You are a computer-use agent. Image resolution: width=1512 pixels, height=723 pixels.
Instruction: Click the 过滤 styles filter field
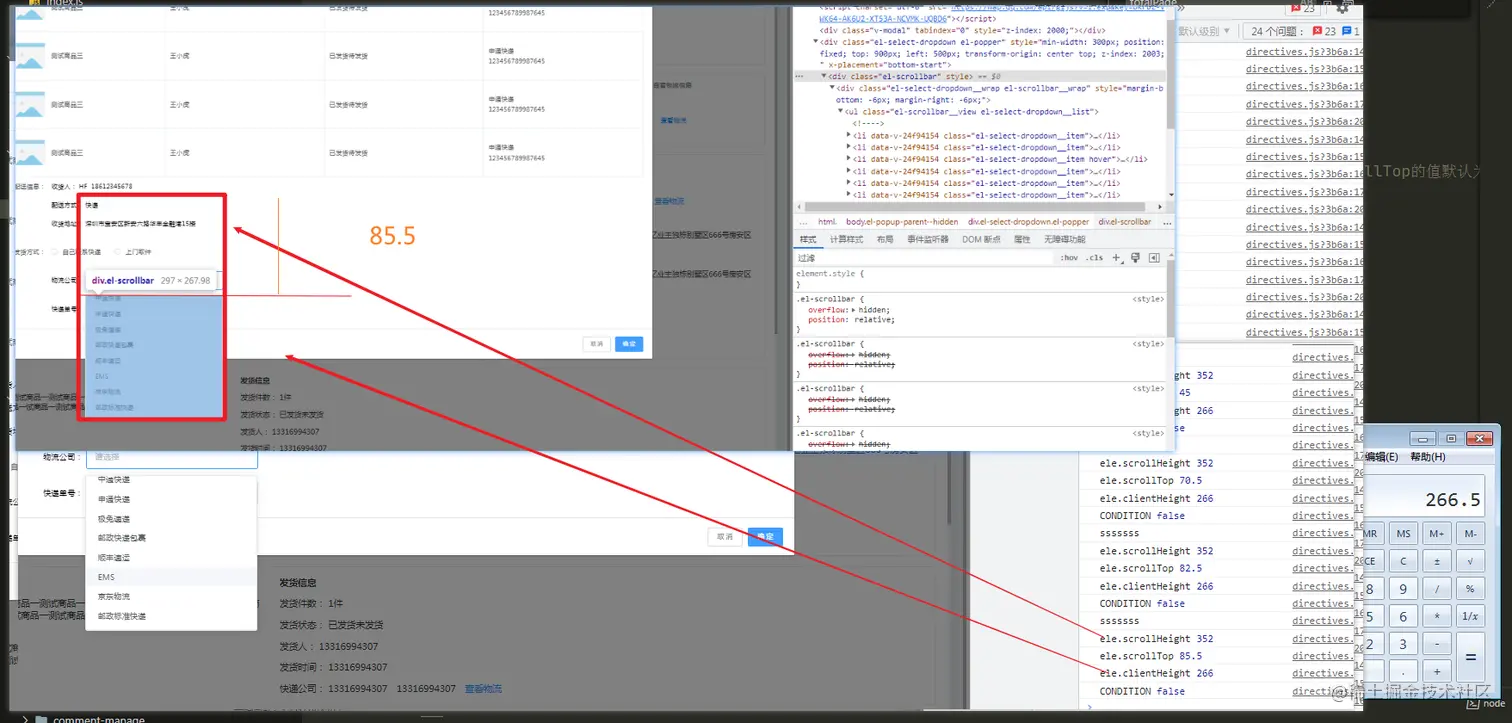coord(924,258)
